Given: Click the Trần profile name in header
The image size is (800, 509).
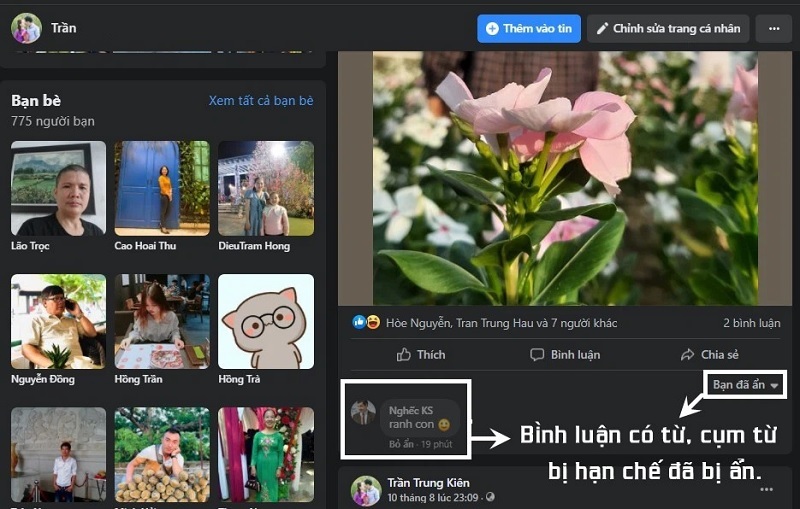Looking at the screenshot, I should [63, 28].
